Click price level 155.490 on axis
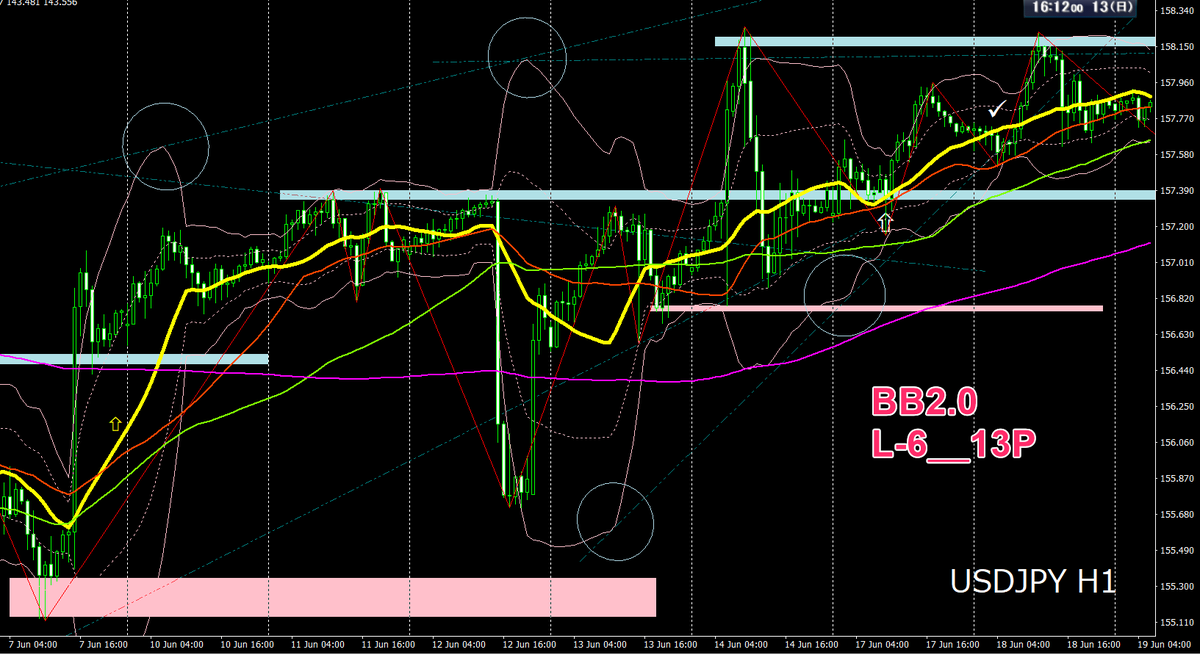 1178,551
